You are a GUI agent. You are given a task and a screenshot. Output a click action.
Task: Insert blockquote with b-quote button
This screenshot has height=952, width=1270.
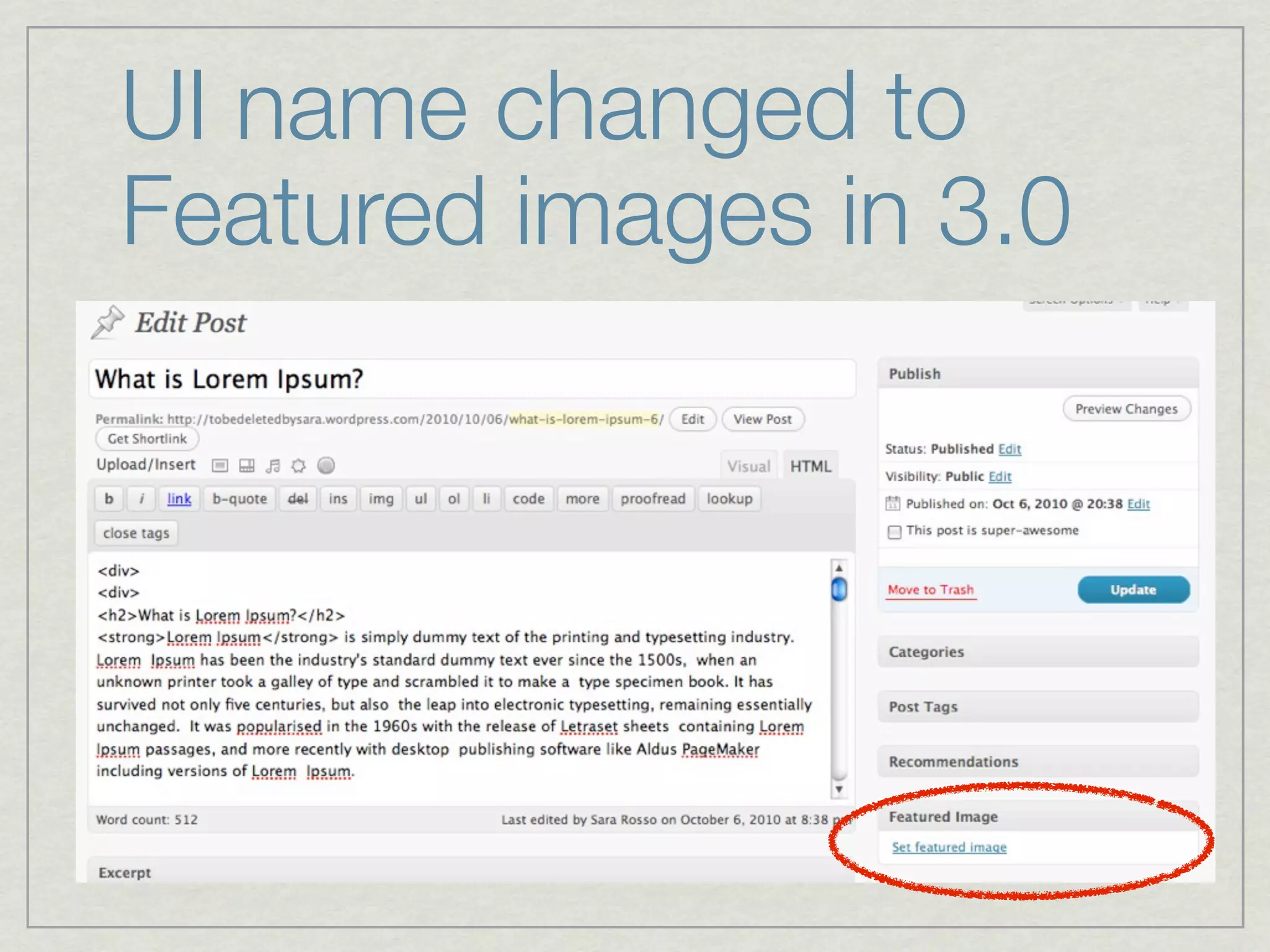239,499
